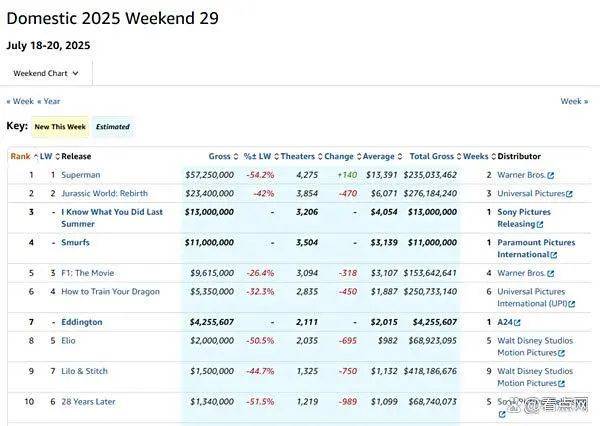Click external link icon in Elio row
The width and height of the screenshot is (600, 426).
tap(561, 353)
